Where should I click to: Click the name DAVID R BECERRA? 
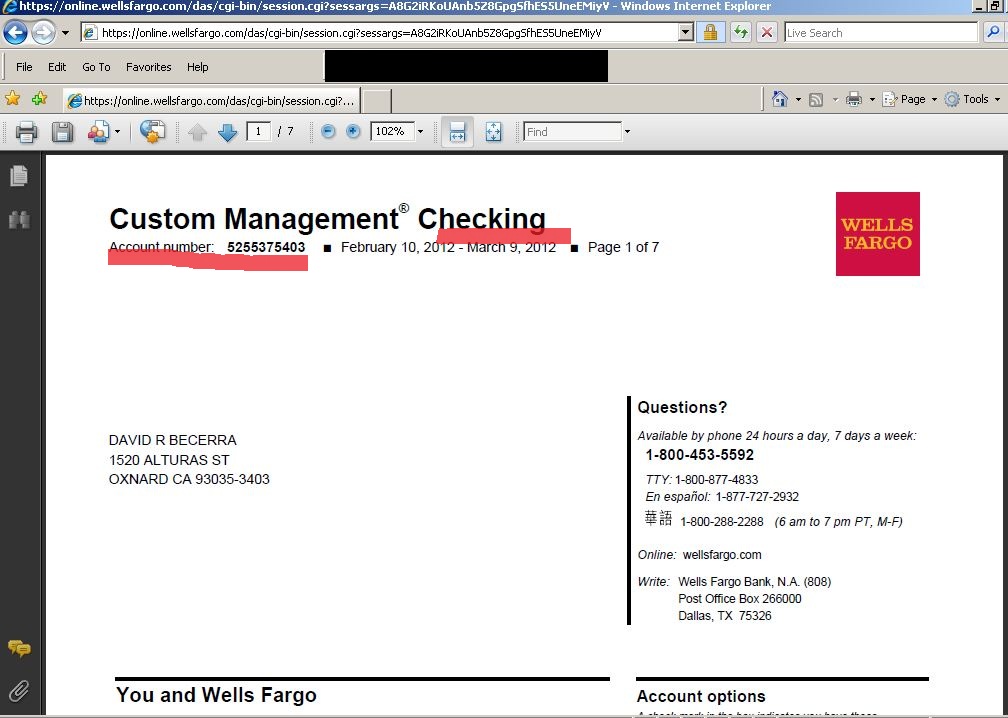click(x=172, y=440)
